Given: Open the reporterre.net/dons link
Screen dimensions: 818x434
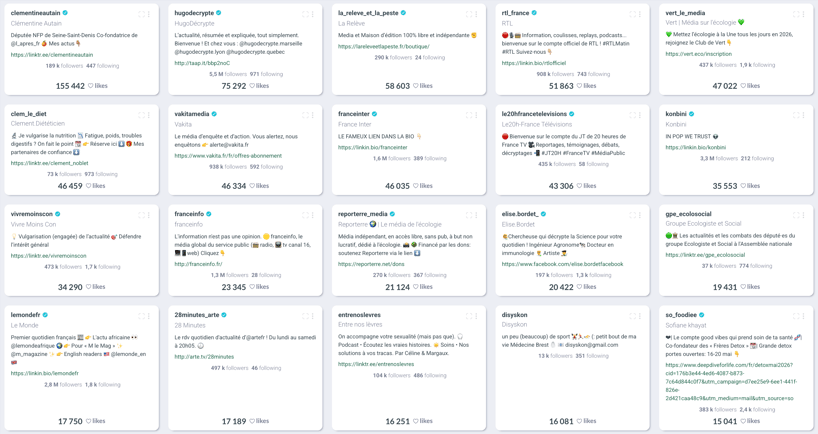Looking at the screenshot, I should tap(371, 264).
